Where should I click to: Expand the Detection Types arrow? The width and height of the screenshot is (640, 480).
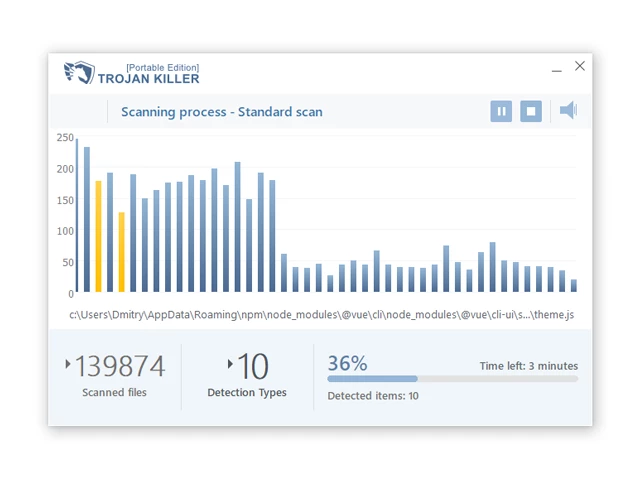tap(230, 364)
